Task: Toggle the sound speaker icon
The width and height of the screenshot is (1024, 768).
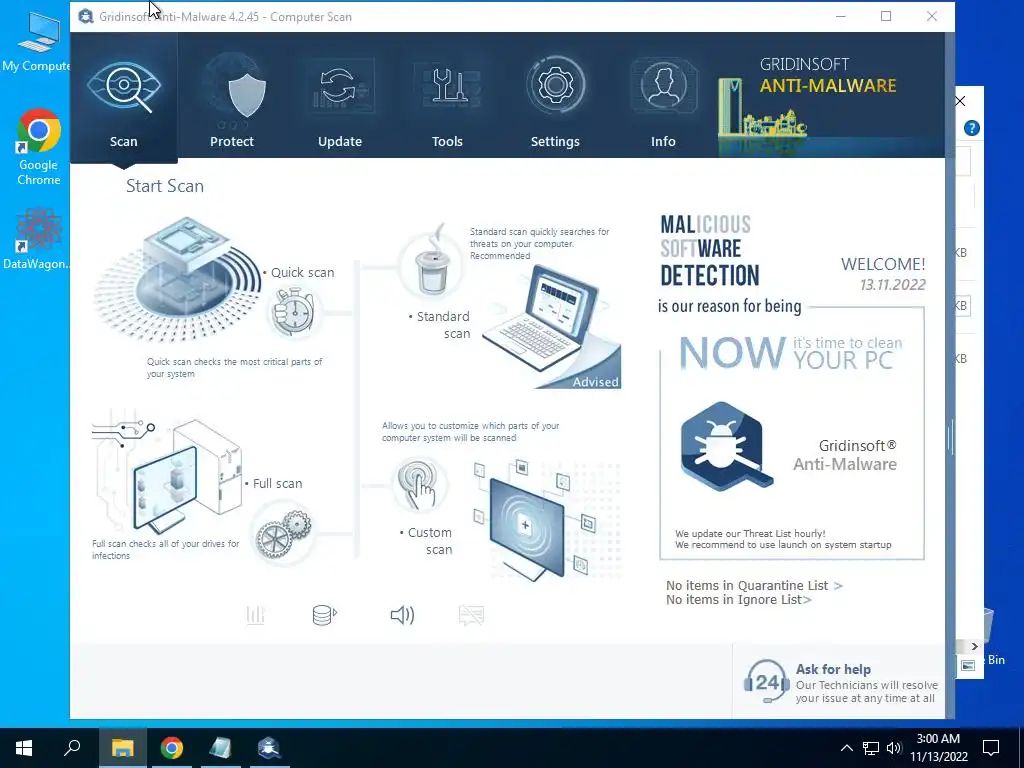Action: 402,615
